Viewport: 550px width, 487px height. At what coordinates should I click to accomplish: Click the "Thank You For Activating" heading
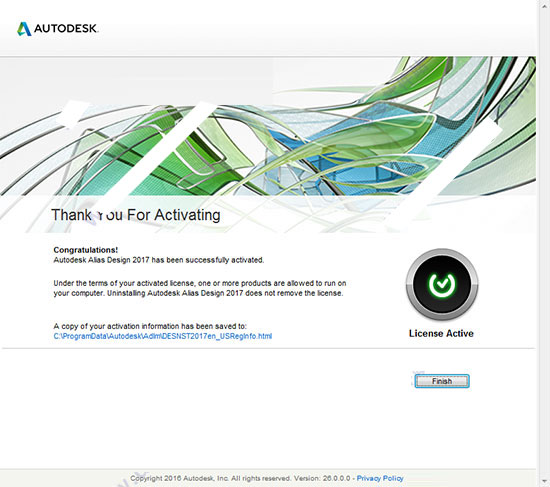pyautogui.click(x=136, y=215)
